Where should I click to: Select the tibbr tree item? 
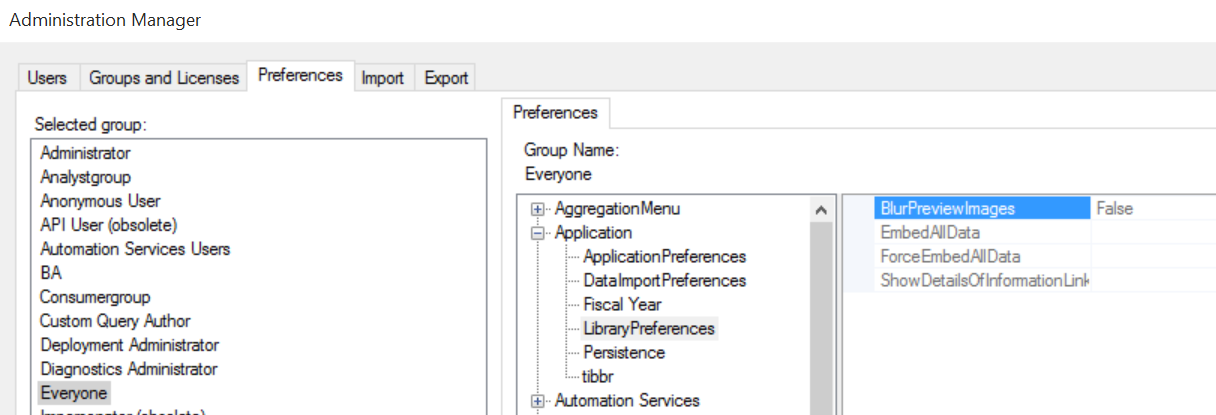[600, 377]
